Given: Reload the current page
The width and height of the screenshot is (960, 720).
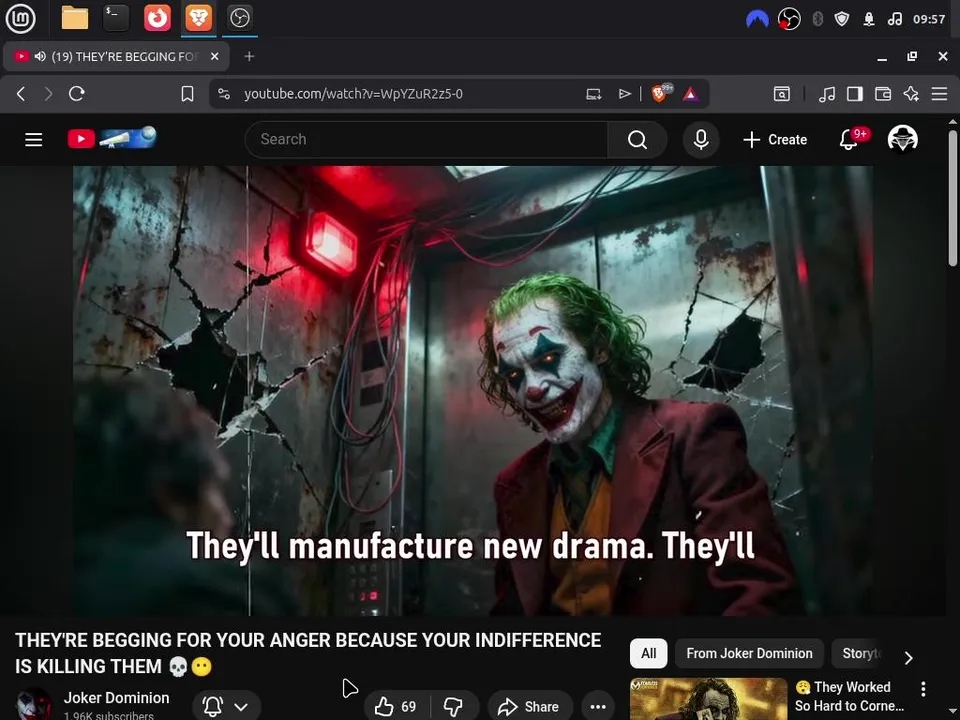Looking at the screenshot, I should pyautogui.click(x=77, y=94).
